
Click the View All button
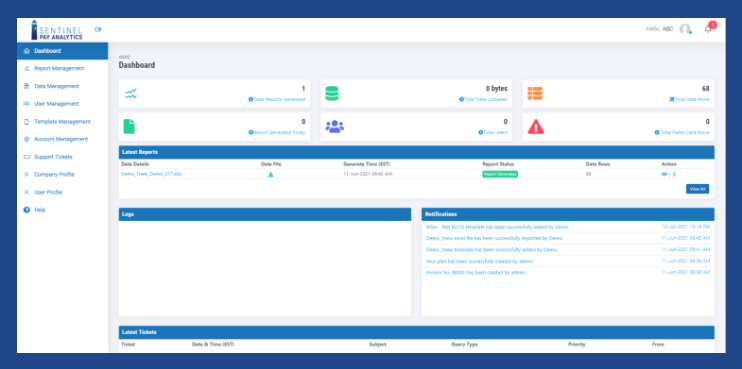click(698, 189)
